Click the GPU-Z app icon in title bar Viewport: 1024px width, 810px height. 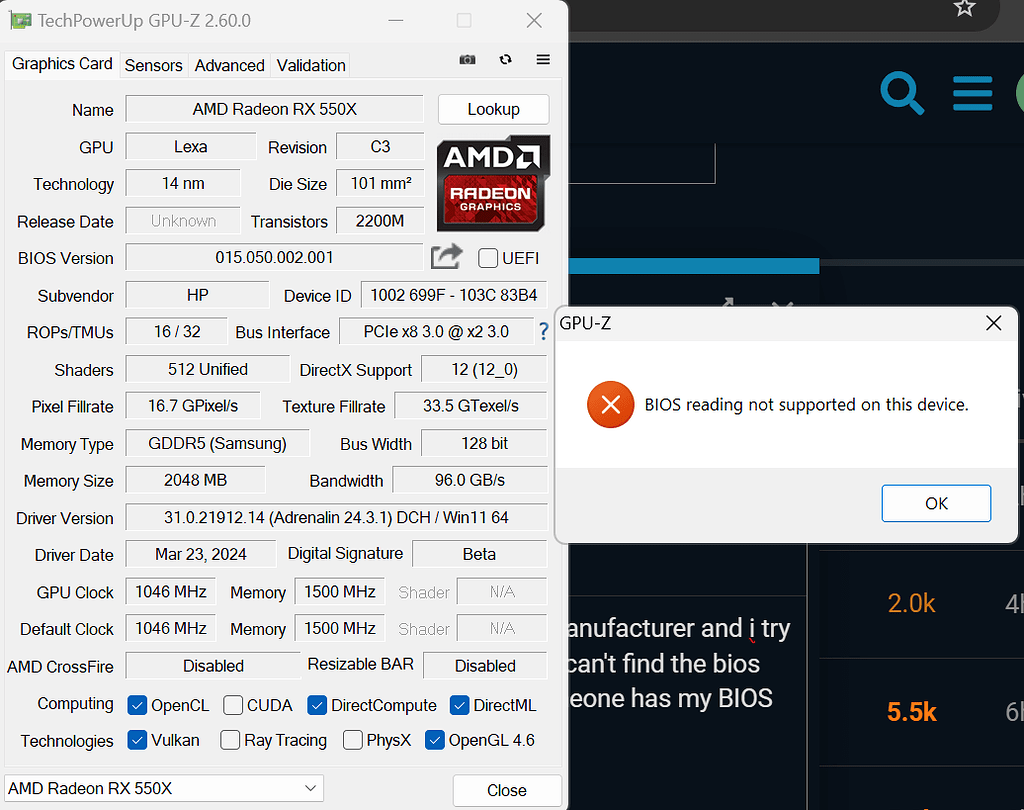pos(20,20)
